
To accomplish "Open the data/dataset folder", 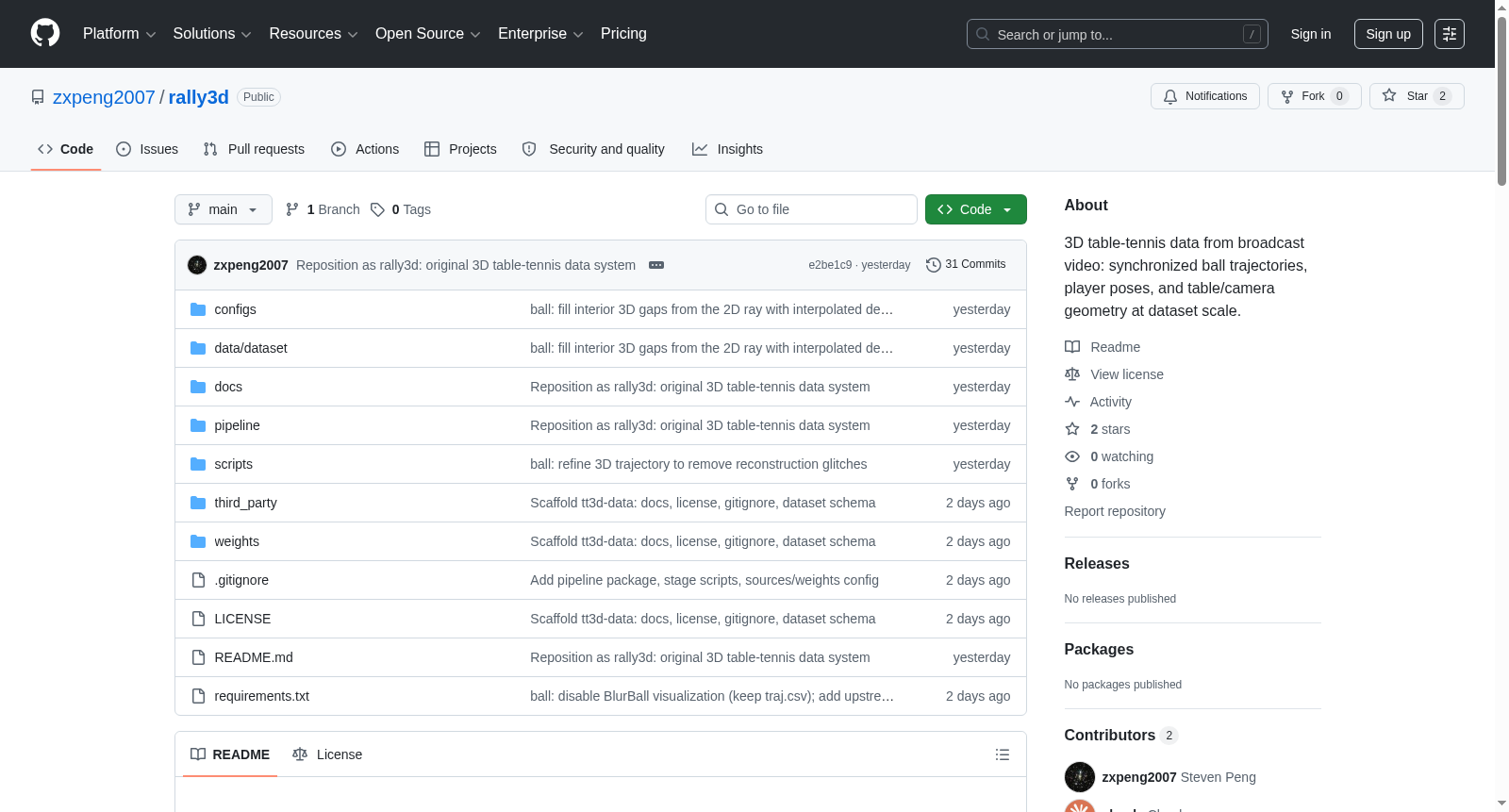I will (x=251, y=348).
